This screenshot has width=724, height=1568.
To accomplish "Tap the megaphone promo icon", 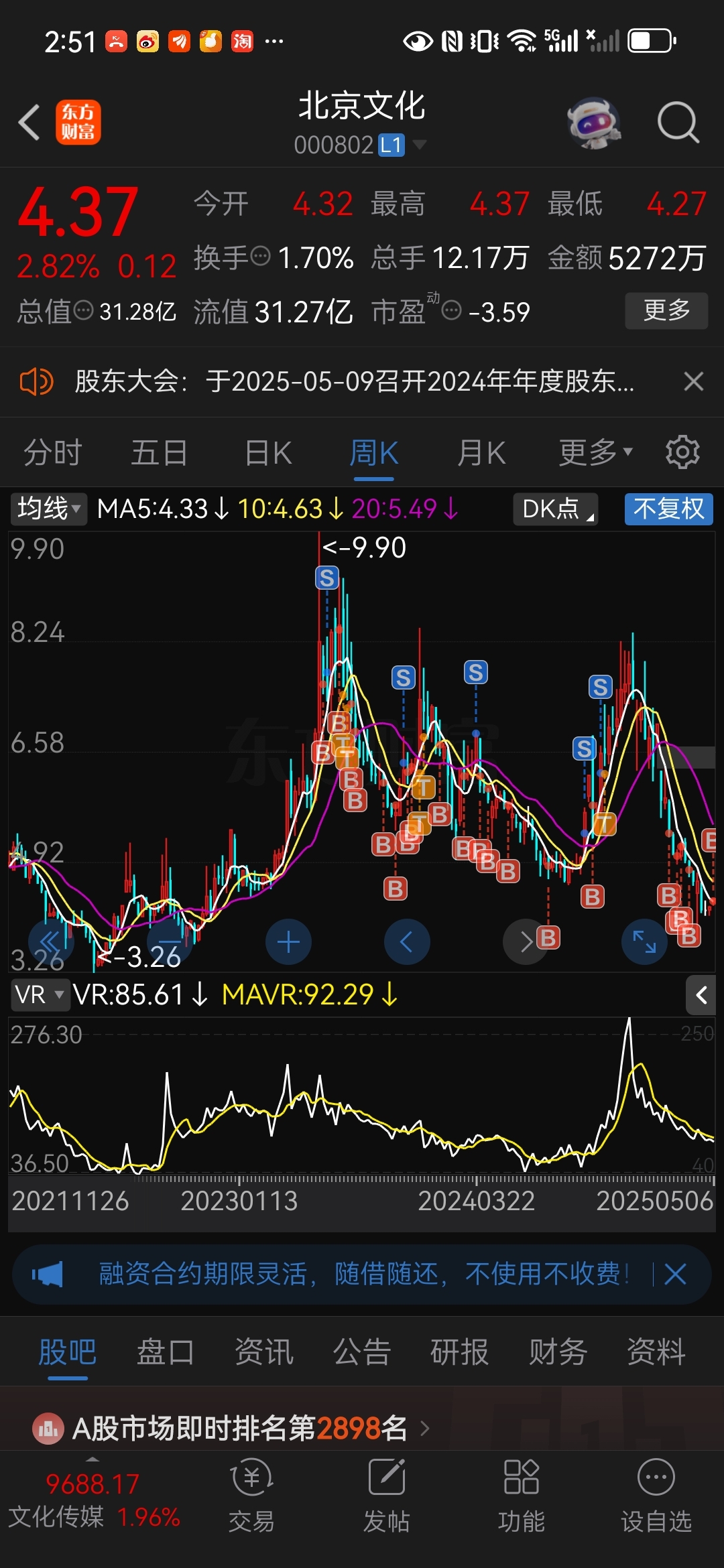I will coord(48,1274).
